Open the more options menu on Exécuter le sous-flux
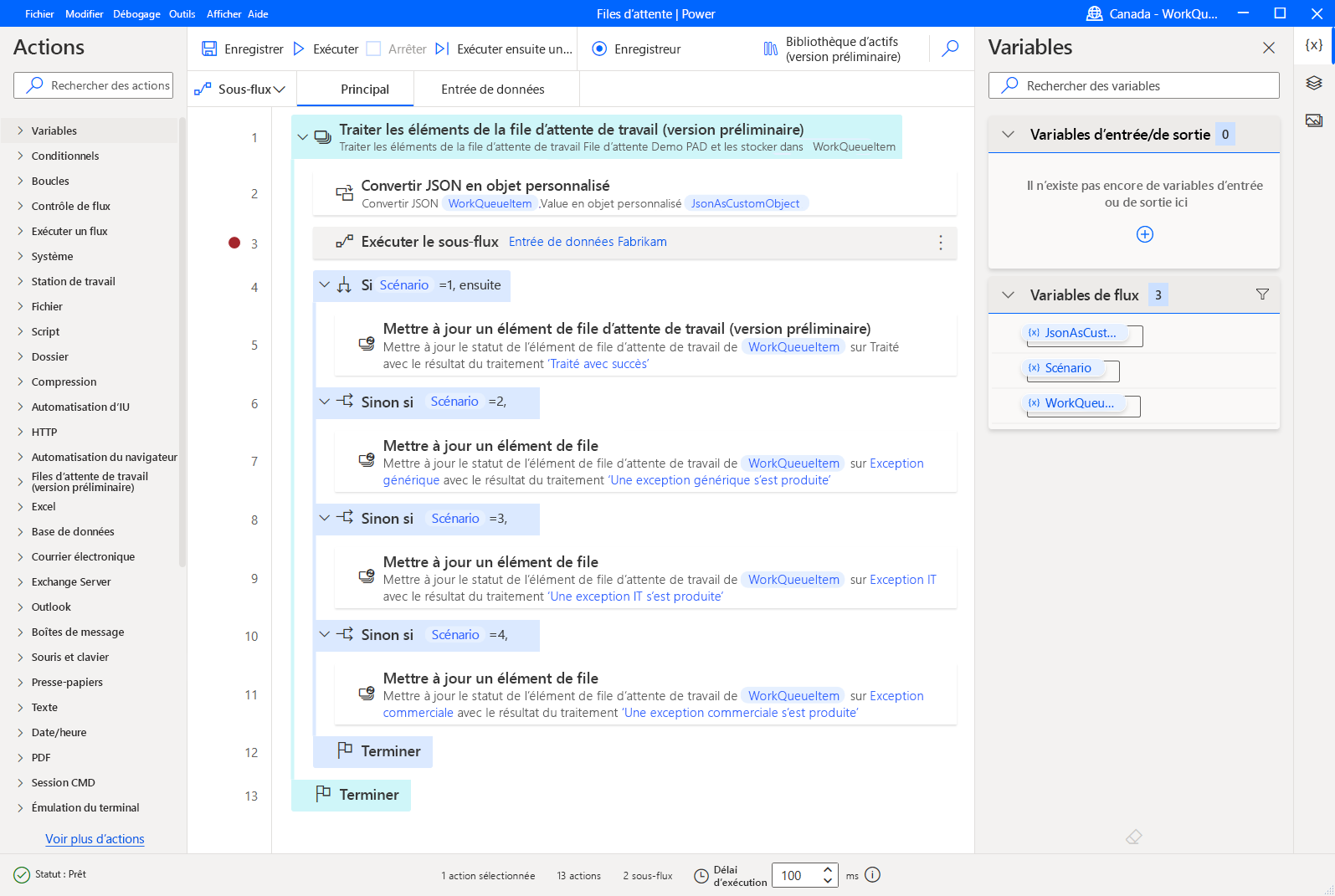 (941, 243)
